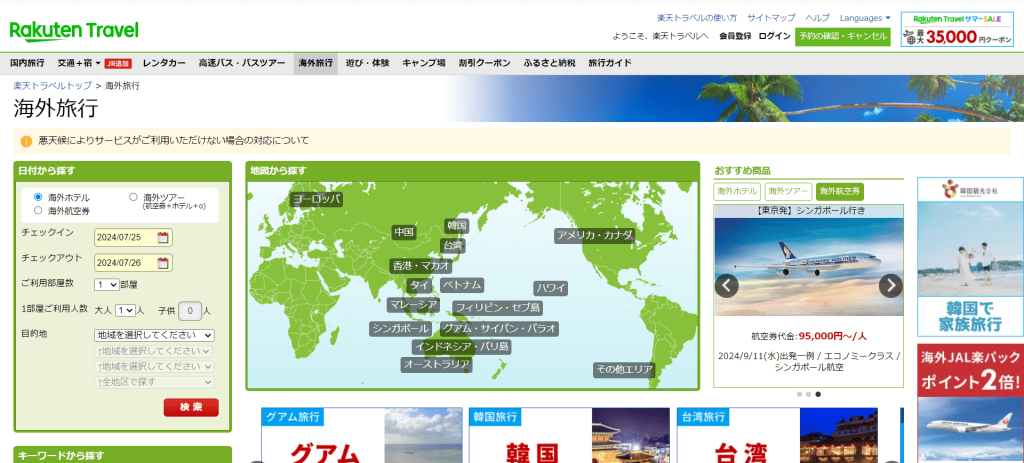Select フィリピン・セブ島 on the map
Screen dimensions: 1024x463
[x=497, y=308]
